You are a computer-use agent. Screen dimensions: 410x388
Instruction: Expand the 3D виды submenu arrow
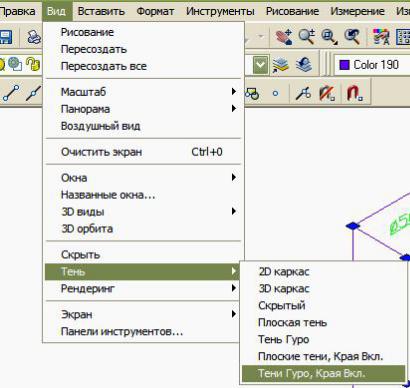tap(234, 211)
